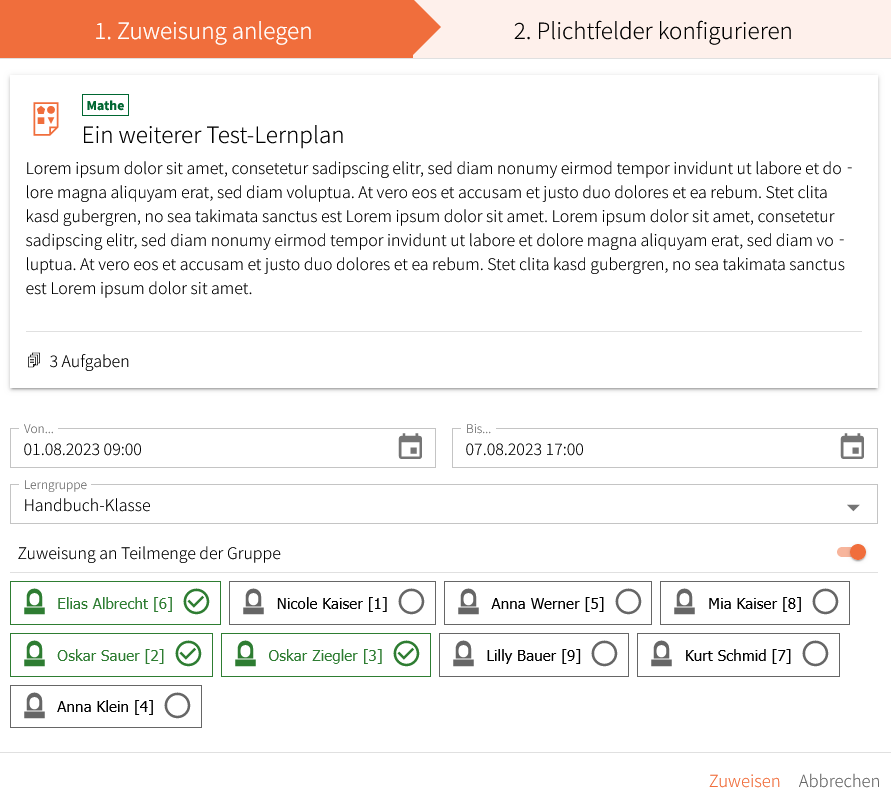Click the Zuweisen button
The width and height of the screenshot is (891, 806).
[744, 781]
